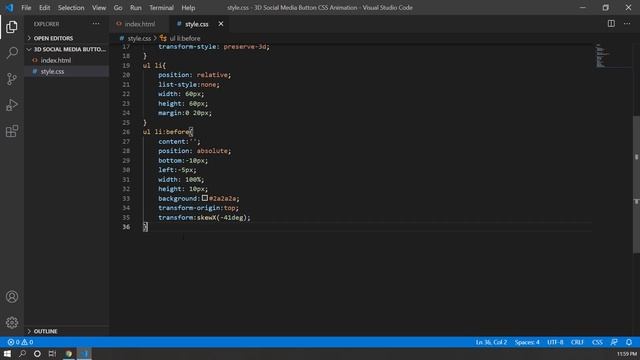The image size is (640, 360).
Task: Open the Go menu
Action: click(x=118, y=7)
